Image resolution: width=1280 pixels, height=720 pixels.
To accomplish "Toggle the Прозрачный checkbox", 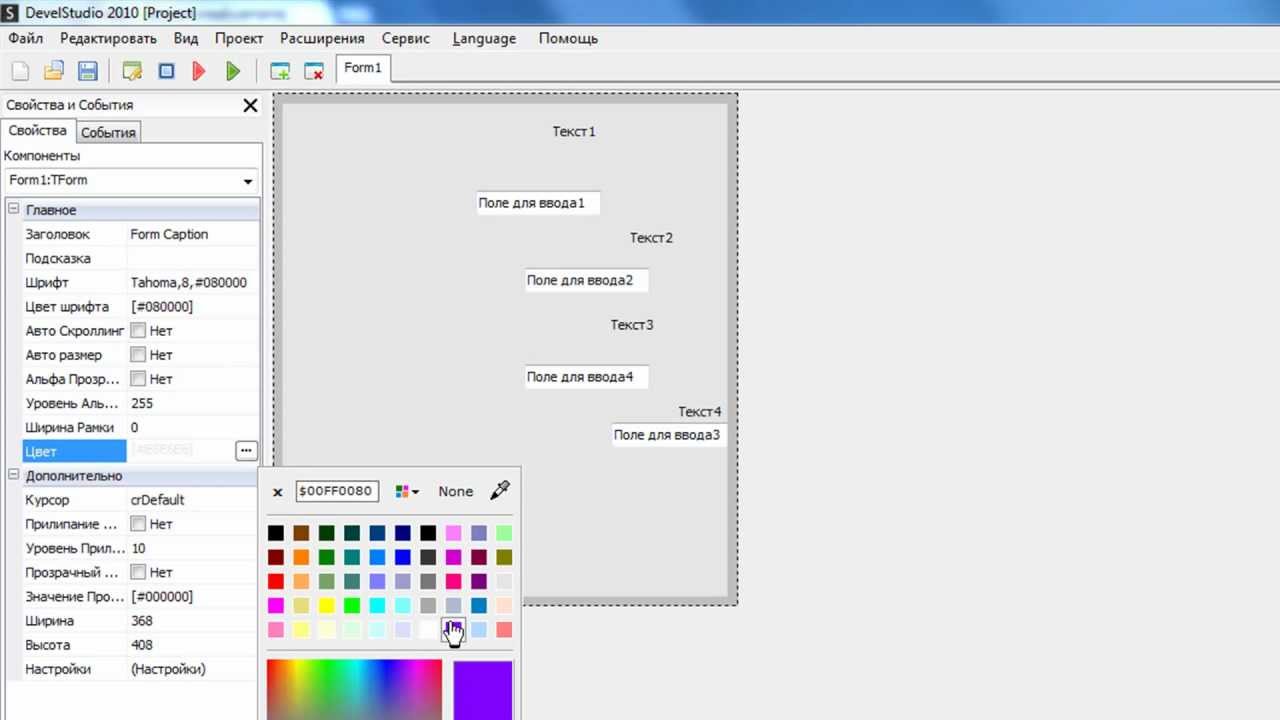I will coord(138,572).
